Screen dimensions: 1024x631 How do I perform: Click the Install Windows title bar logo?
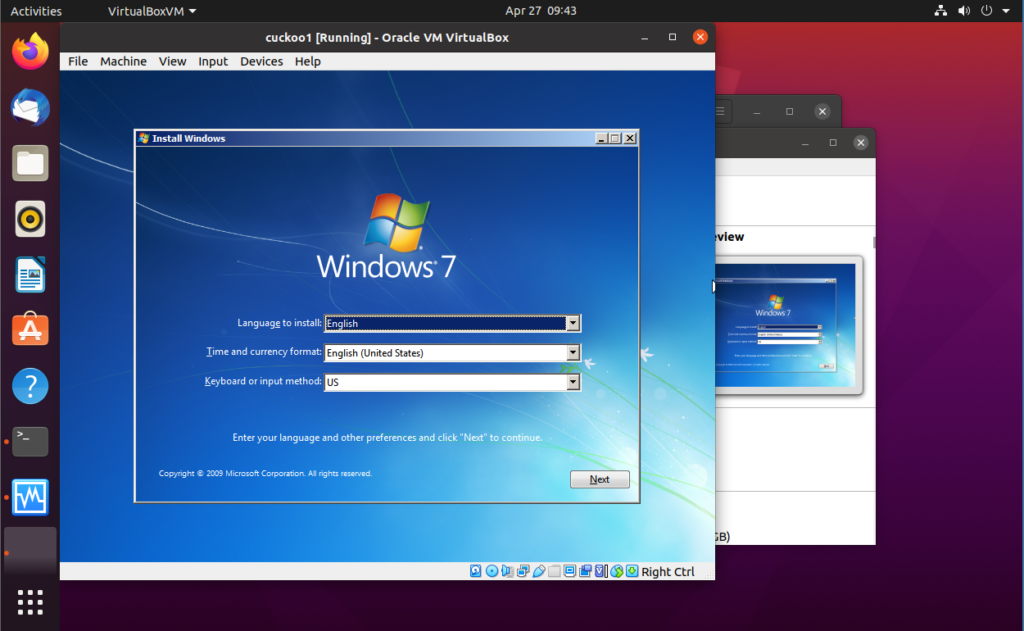pyautogui.click(x=141, y=138)
